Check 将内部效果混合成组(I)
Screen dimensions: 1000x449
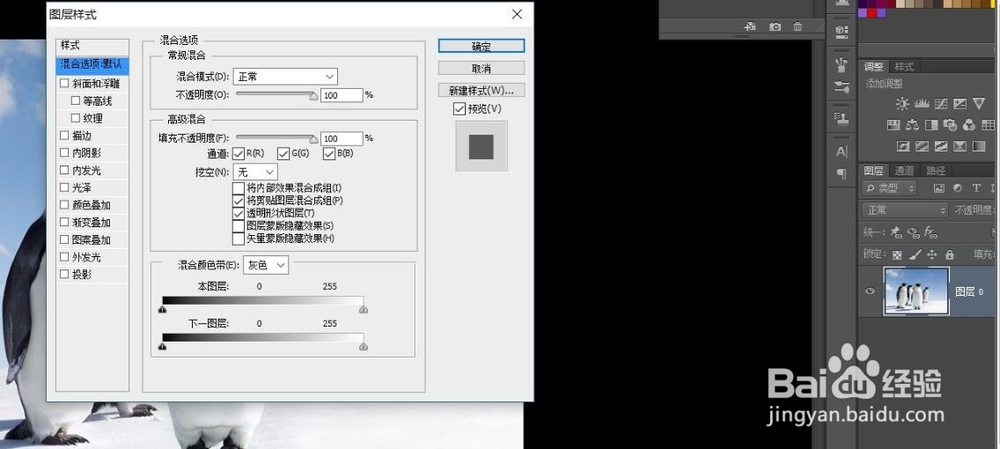pyautogui.click(x=239, y=188)
